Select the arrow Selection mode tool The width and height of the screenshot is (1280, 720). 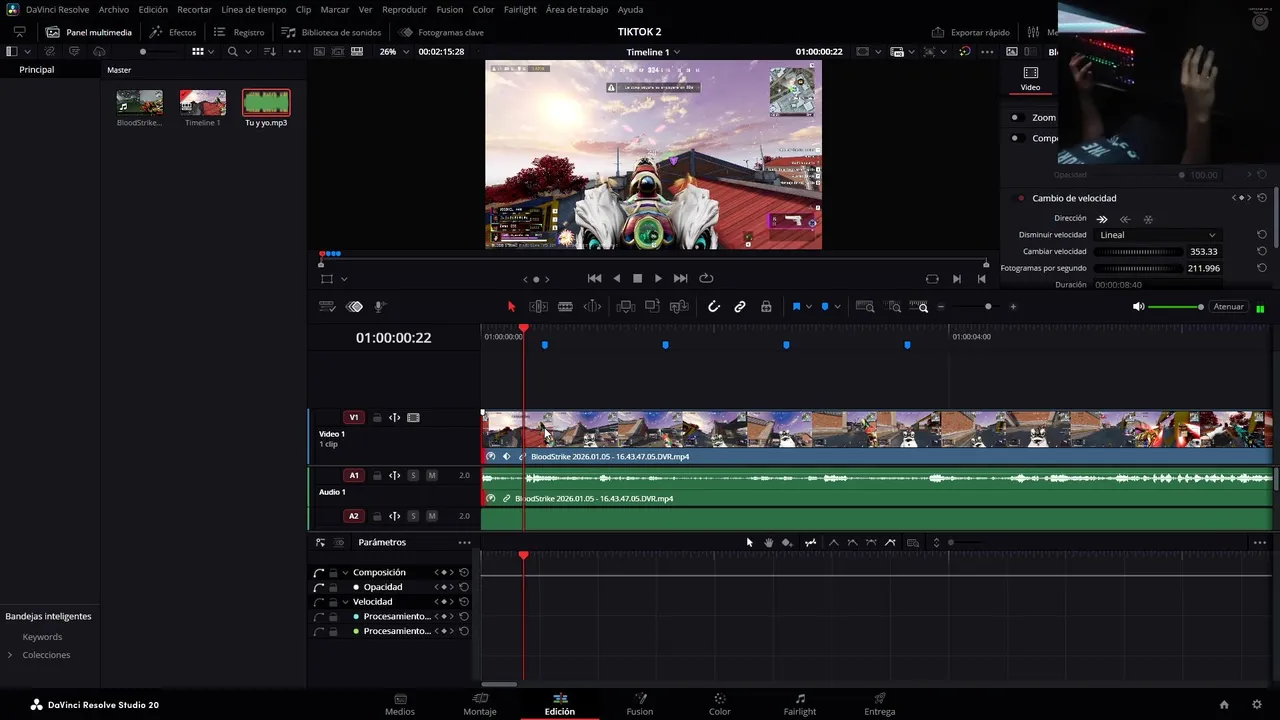tap(511, 307)
